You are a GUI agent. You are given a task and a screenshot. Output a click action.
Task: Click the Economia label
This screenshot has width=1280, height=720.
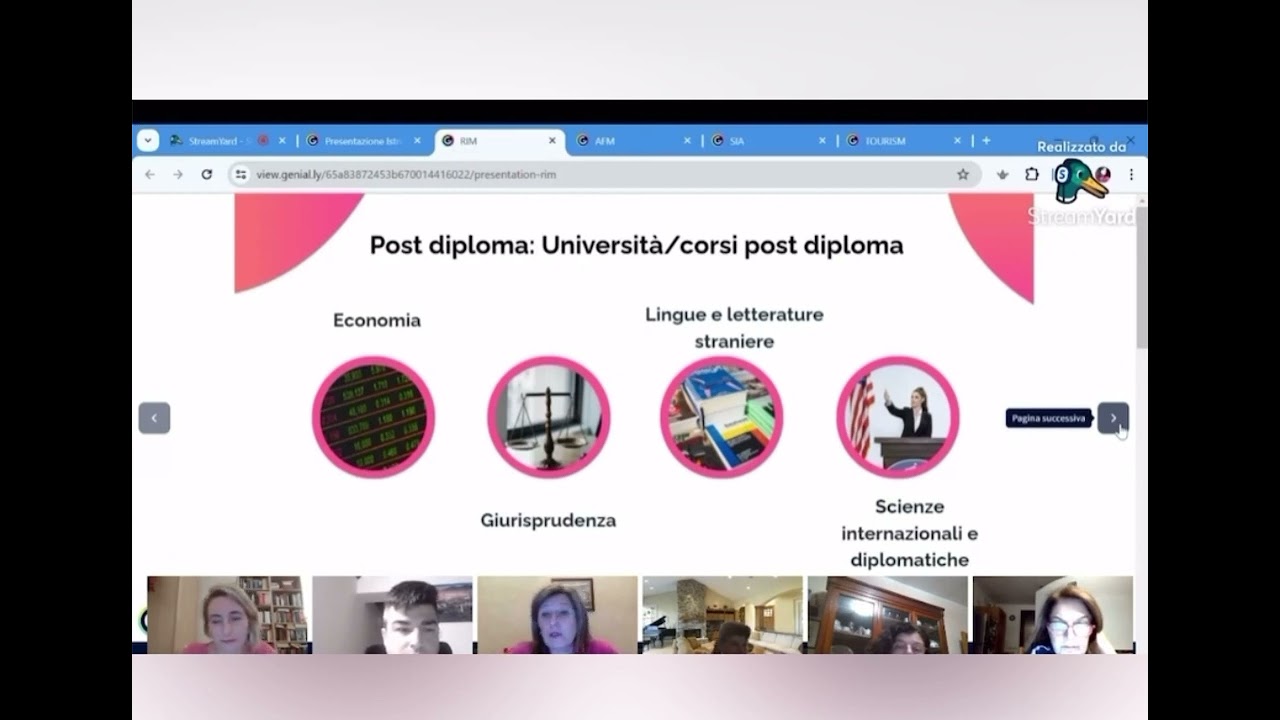point(377,320)
